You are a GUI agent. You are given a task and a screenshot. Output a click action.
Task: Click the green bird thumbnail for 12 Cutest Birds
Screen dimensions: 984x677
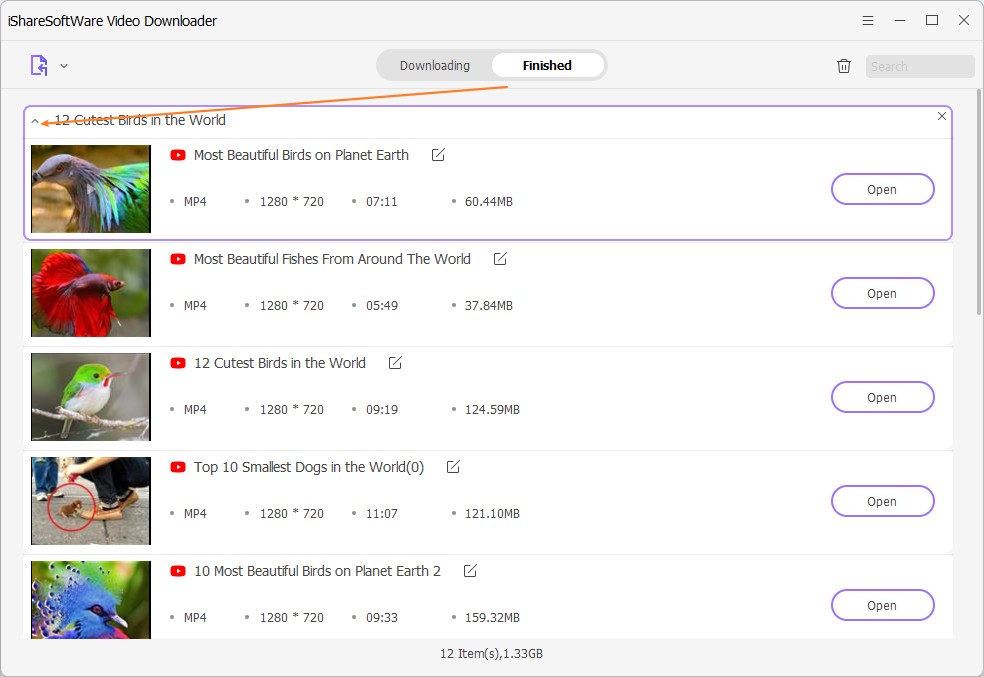point(91,397)
